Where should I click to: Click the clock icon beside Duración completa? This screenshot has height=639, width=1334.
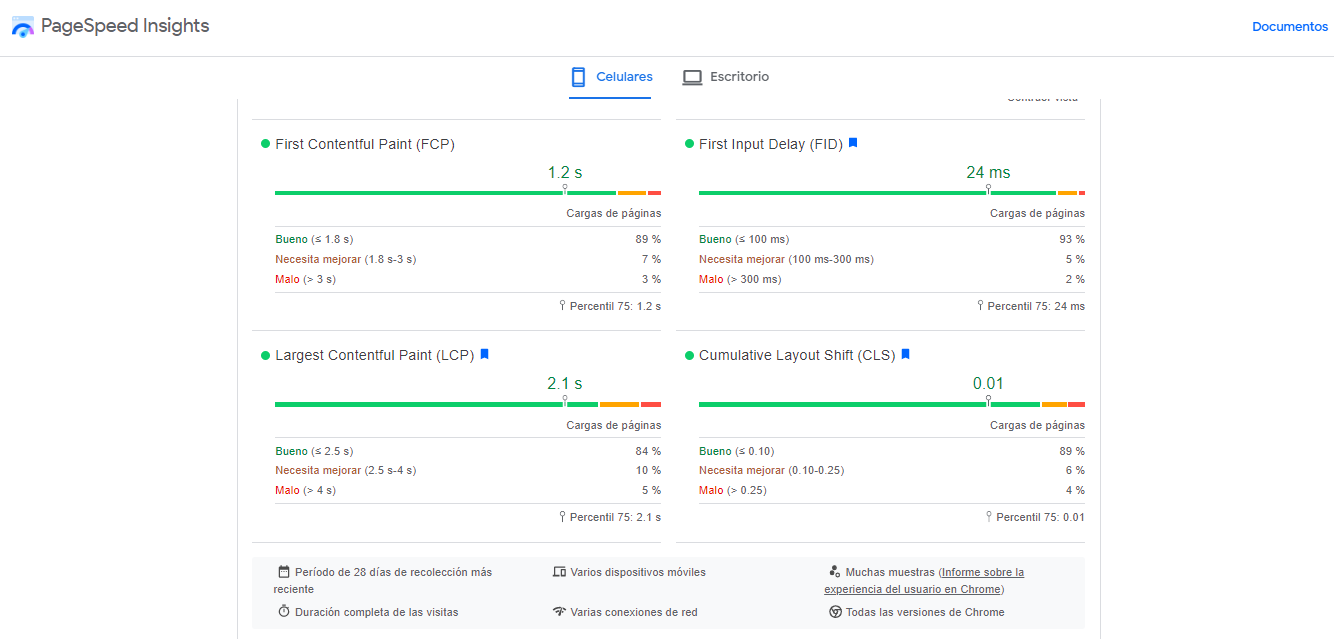pos(284,611)
